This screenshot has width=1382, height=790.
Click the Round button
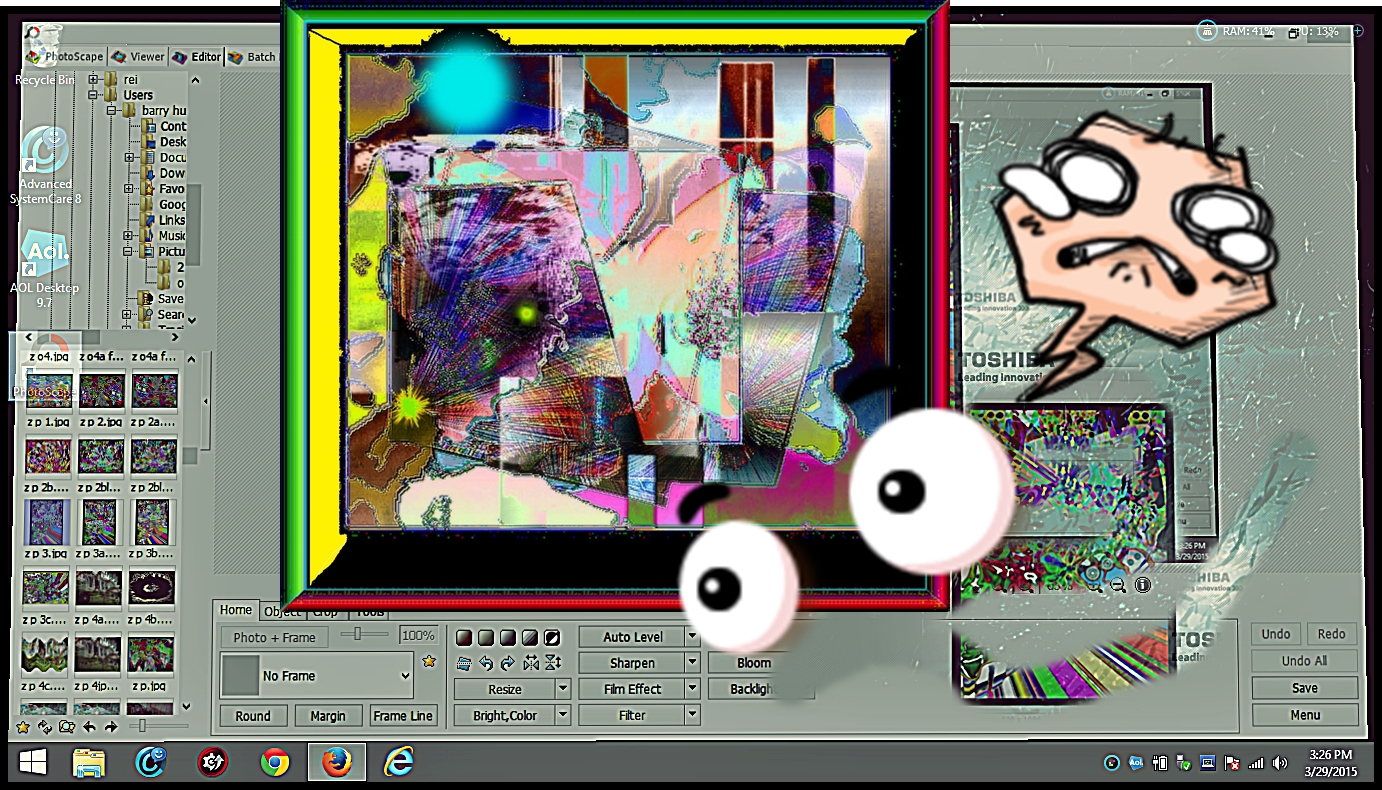pyautogui.click(x=253, y=716)
